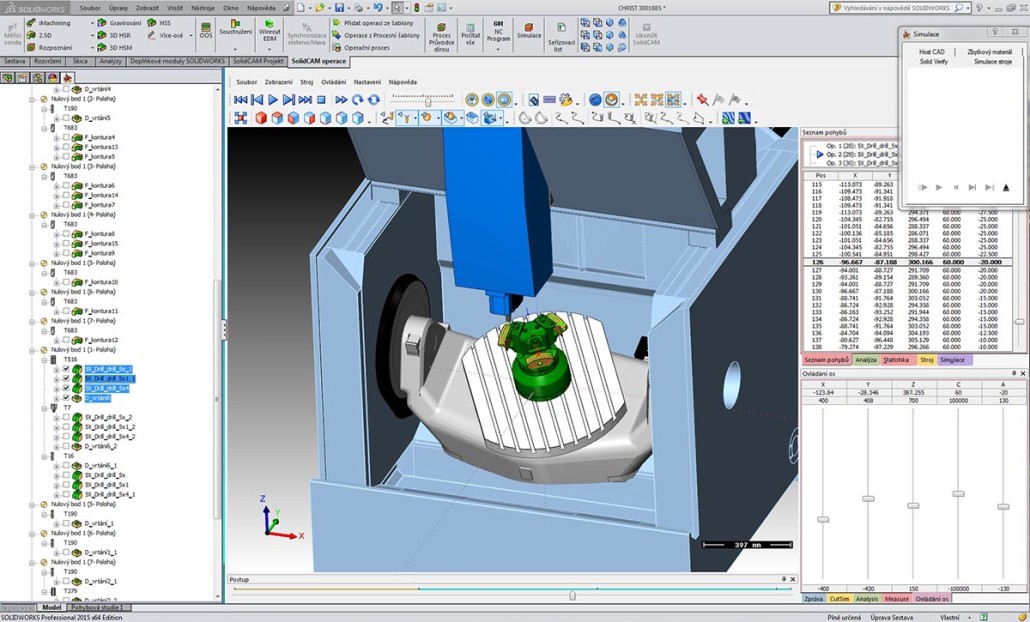This screenshot has width=1030, height=622.
Task: Select the red-faced view cube icon
Action: pos(261,118)
